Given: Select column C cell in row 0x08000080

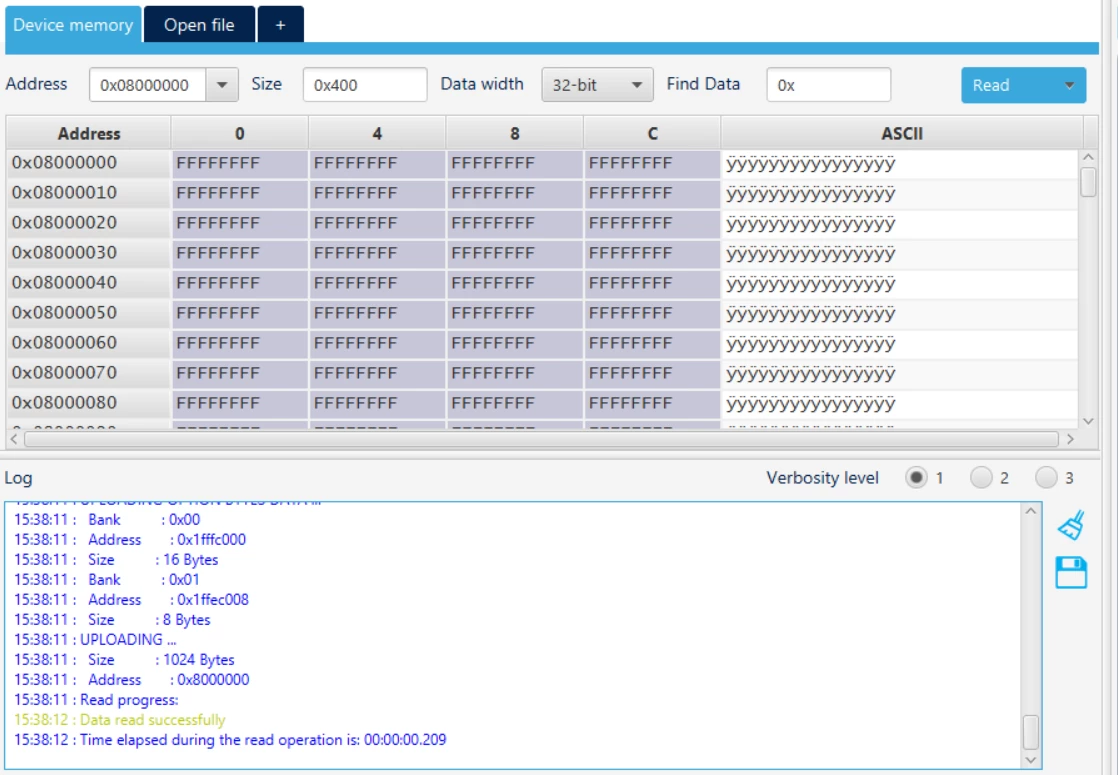Looking at the screenshot, I should pos(652,403).
